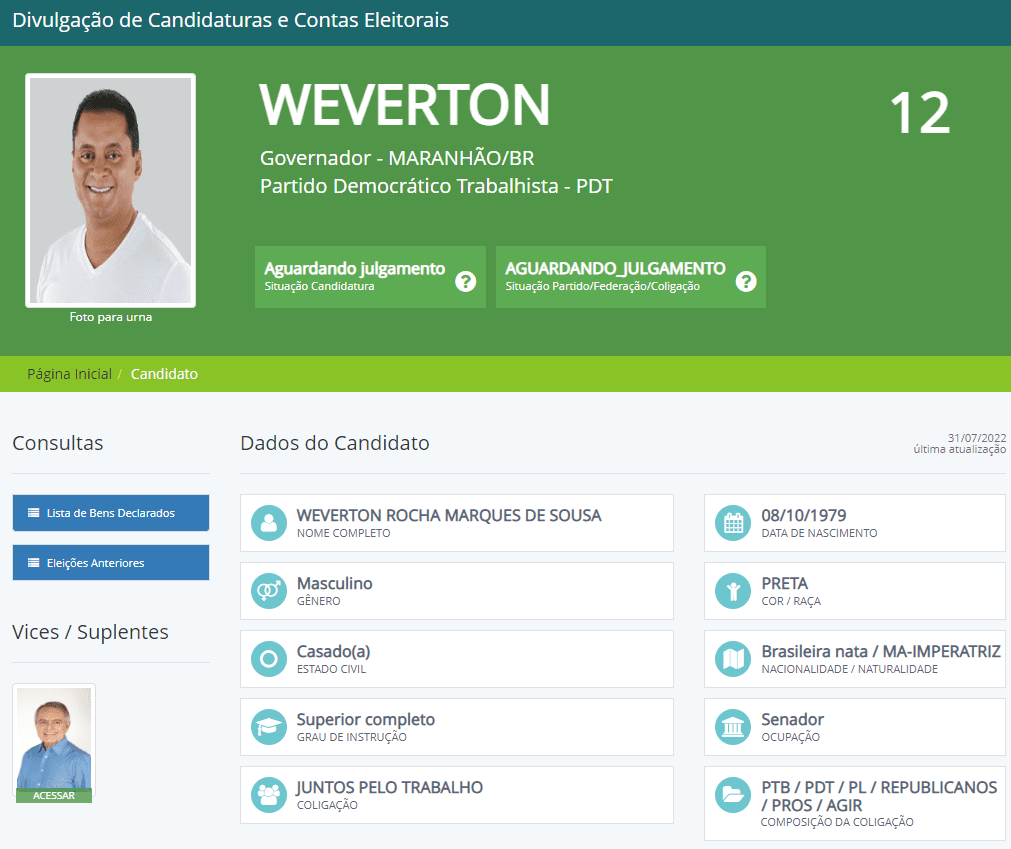
Task: Click the person icon beside Cor / Raça
Action: pos(733,591)
